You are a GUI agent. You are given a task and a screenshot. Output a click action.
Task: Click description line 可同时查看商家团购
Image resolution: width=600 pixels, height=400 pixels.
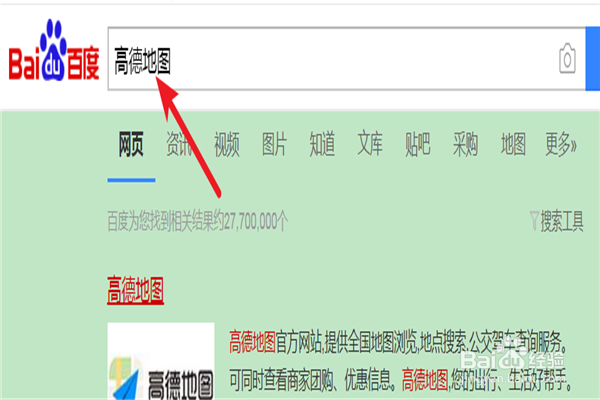[400, 380]
